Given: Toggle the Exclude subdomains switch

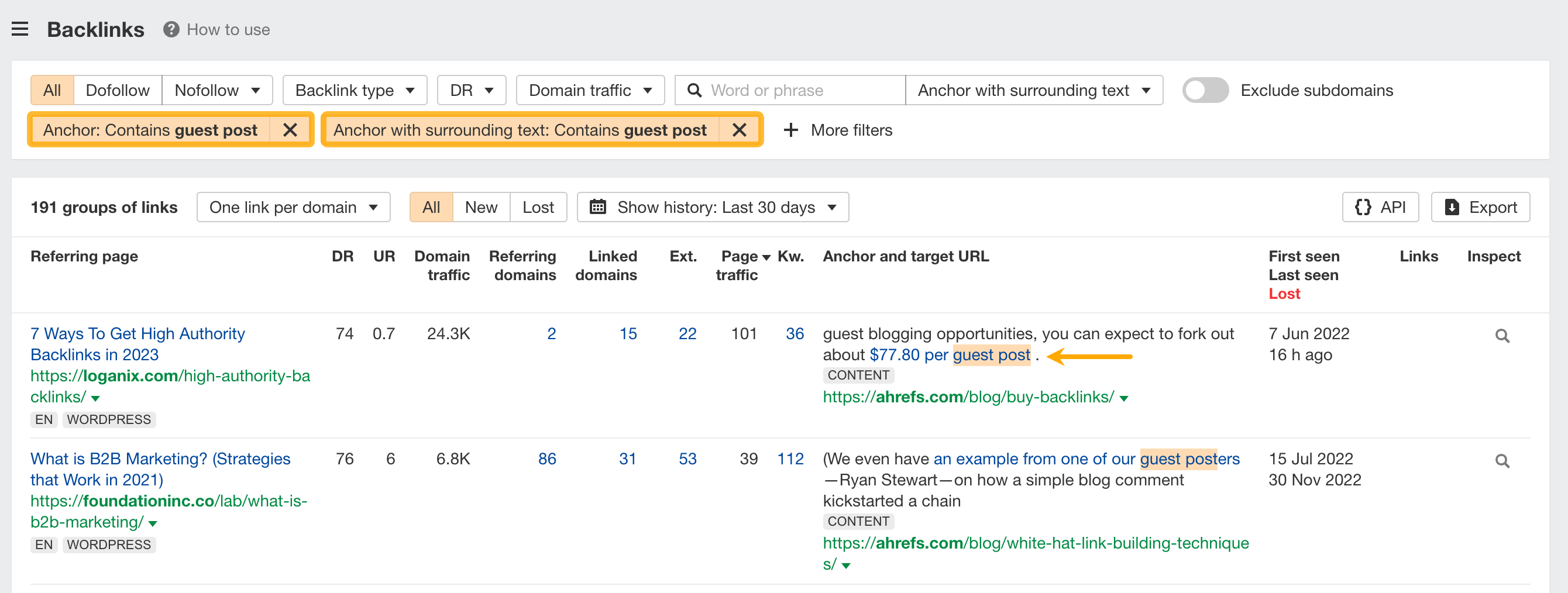Looking at the screenshot, I should [1205, 90].
